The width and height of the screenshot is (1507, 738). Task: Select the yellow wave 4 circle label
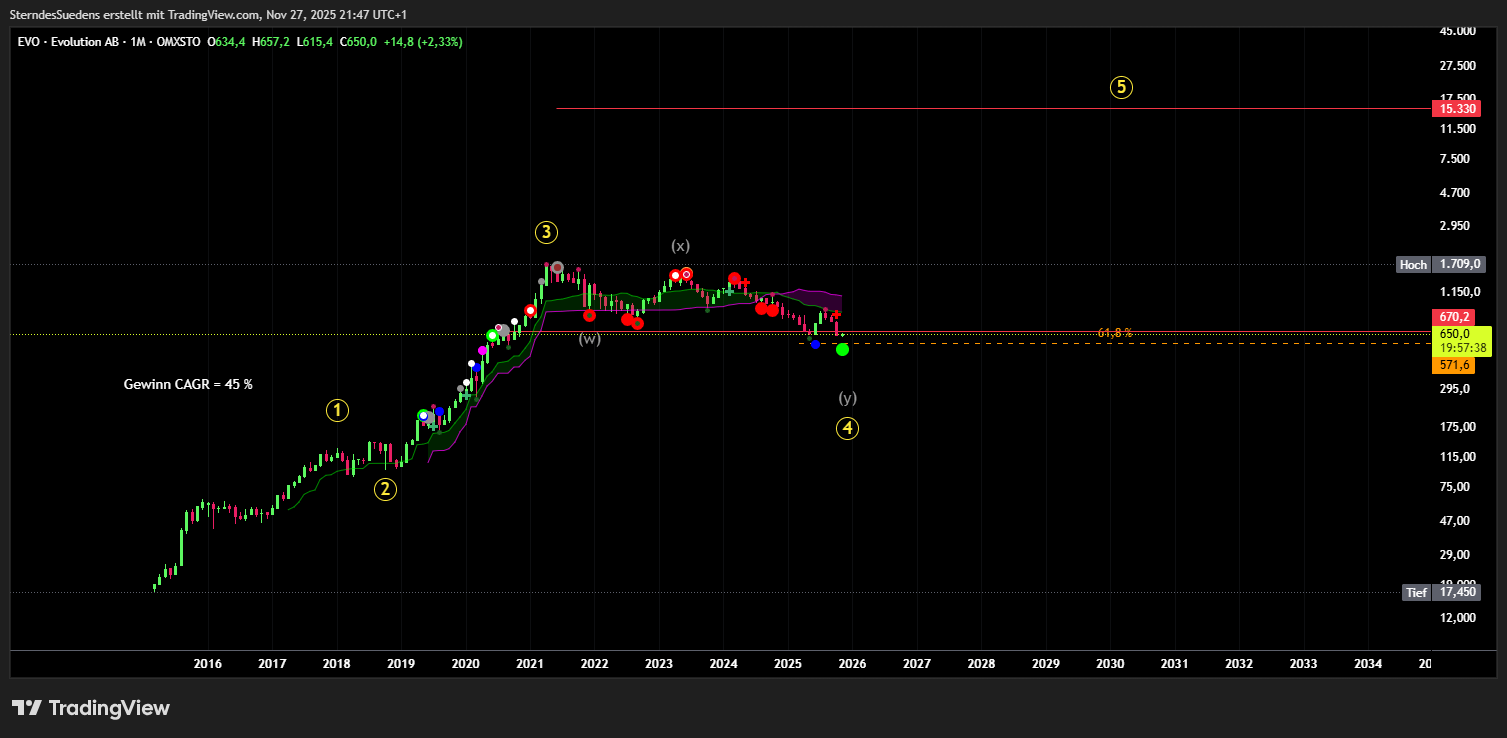(x=847, y=429)
